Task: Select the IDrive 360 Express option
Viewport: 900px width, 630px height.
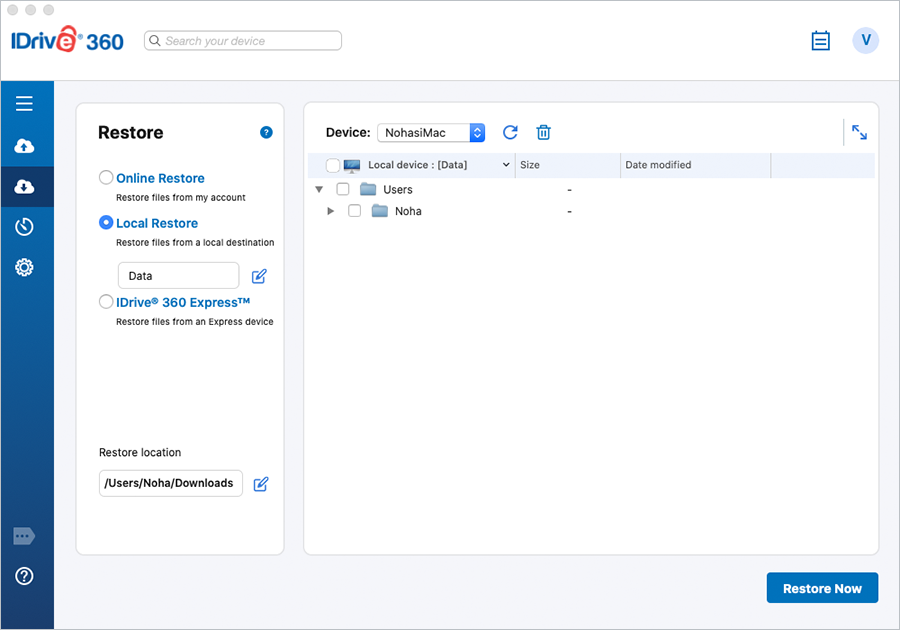Action: pos(106,302)
